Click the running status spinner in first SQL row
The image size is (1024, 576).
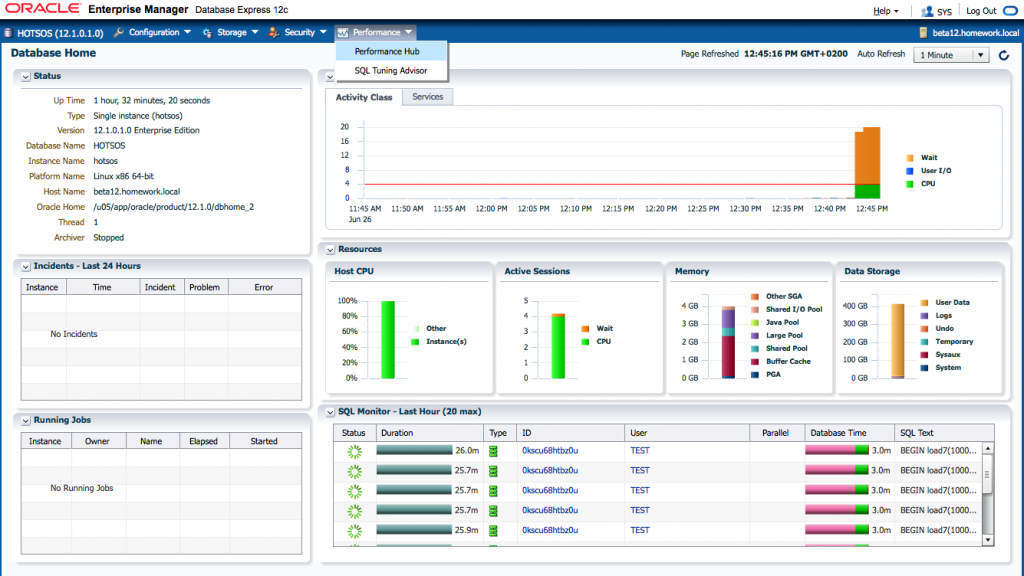(353, 451)
